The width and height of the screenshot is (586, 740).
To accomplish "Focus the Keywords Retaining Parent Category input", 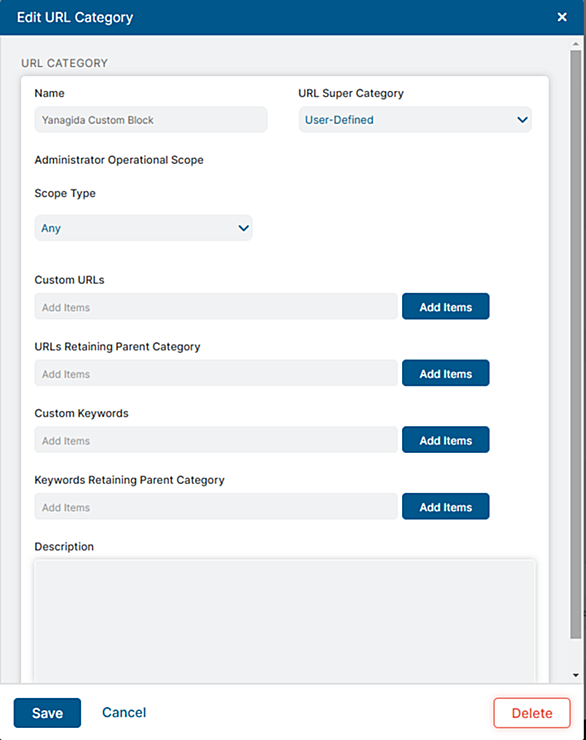I will click(216, 507).
